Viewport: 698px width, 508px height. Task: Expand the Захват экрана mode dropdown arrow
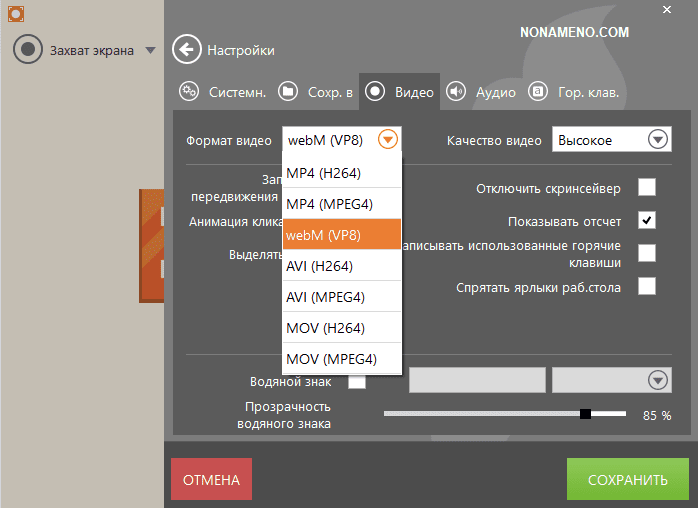pyautogui.click(x=150, y=50)
